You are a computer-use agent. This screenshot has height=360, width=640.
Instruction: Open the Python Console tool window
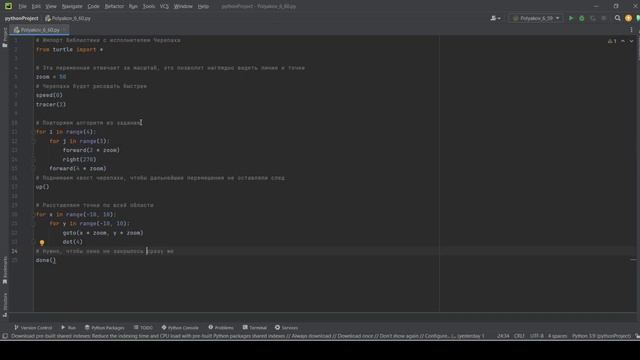tap(180, 328)
